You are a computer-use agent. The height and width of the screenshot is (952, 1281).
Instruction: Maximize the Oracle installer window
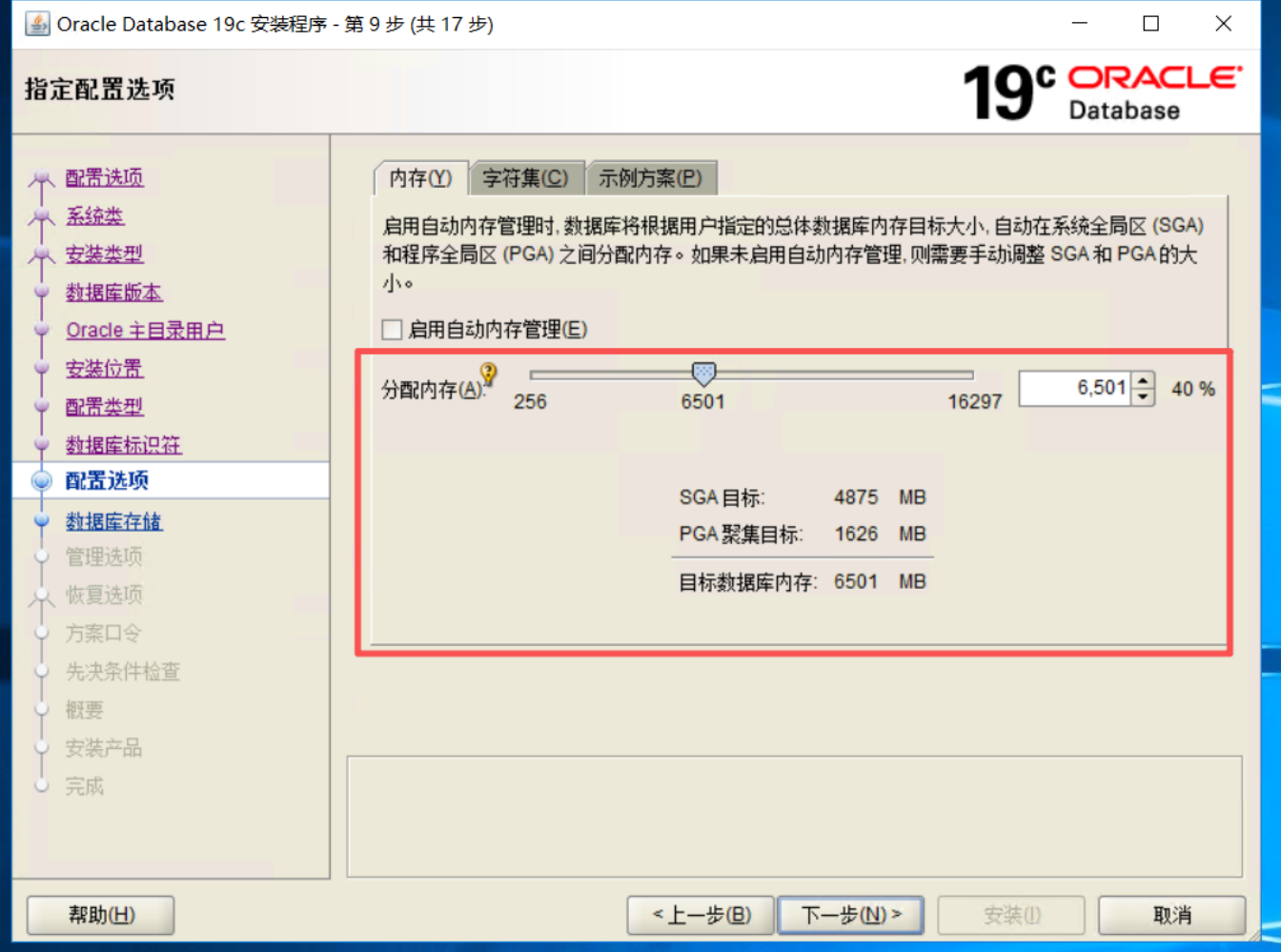point(1151,24)
